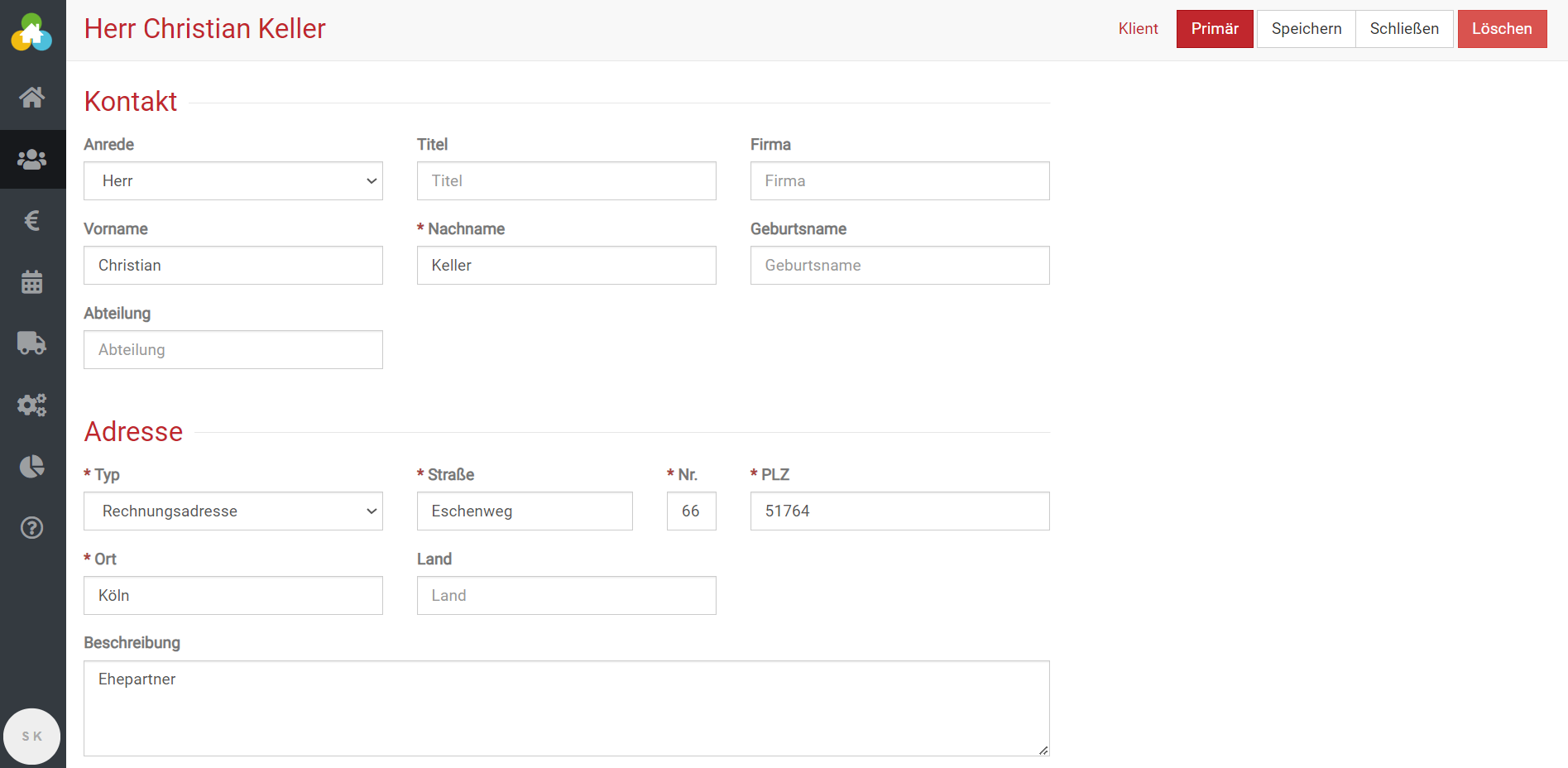Open the home dashboard icon
The width and height of the screenshot is (1568, 768).
[32, 98]
